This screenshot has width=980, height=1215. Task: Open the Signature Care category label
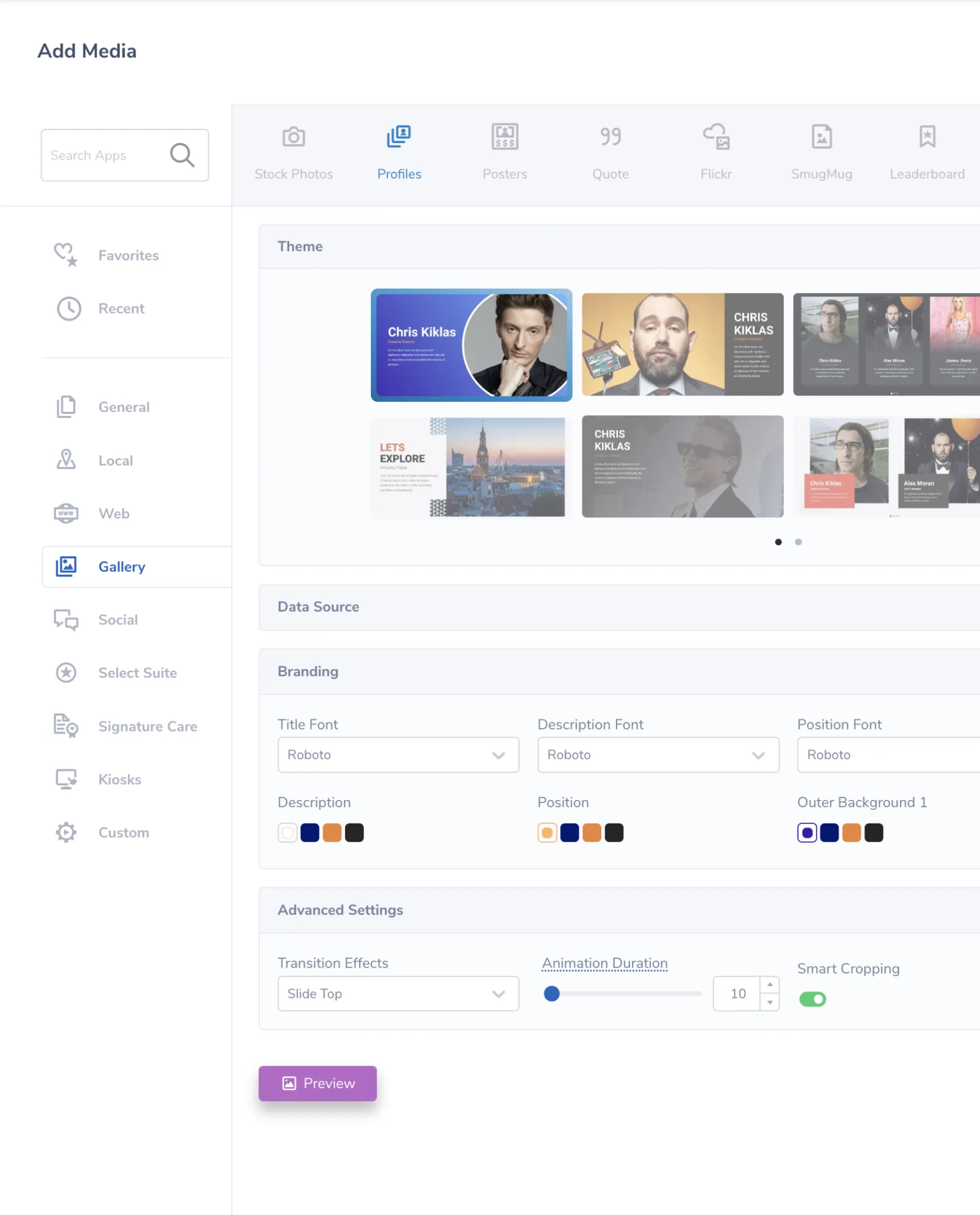(148, 726)
